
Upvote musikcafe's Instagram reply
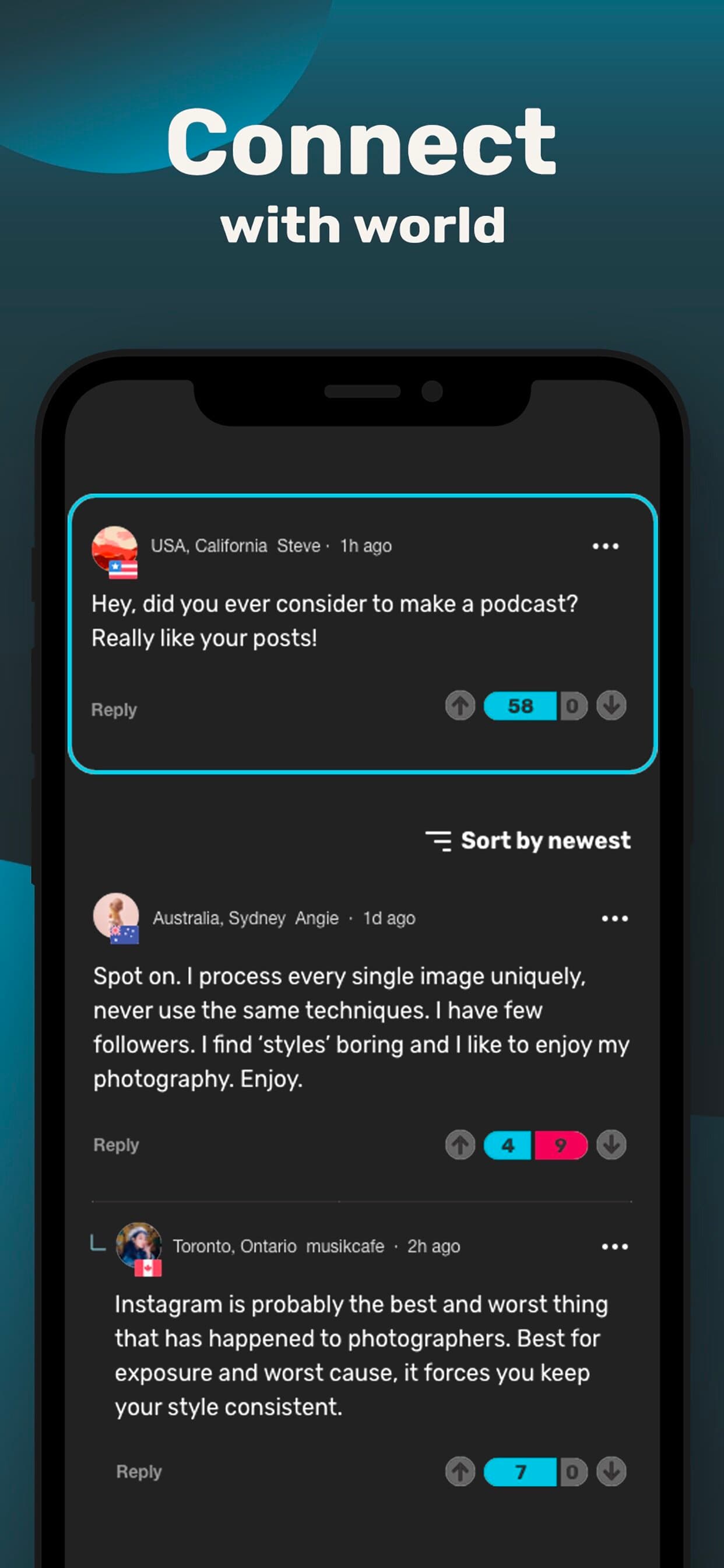(460, 1472)
